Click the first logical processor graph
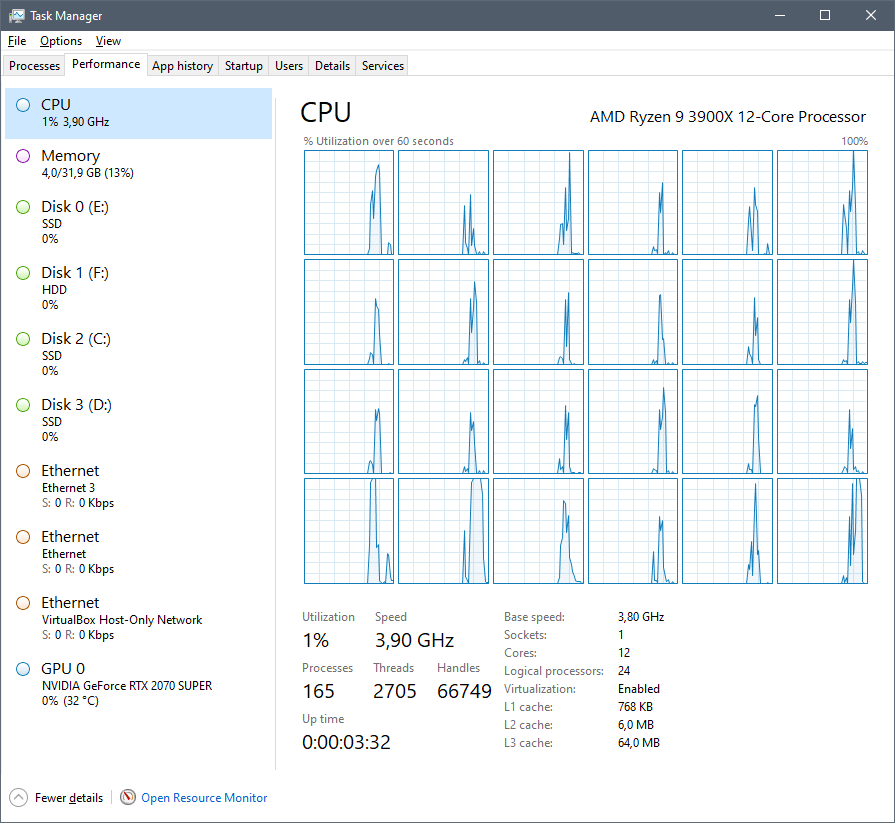The width and height of the screenshot is (895, 823). pos(349,203)
